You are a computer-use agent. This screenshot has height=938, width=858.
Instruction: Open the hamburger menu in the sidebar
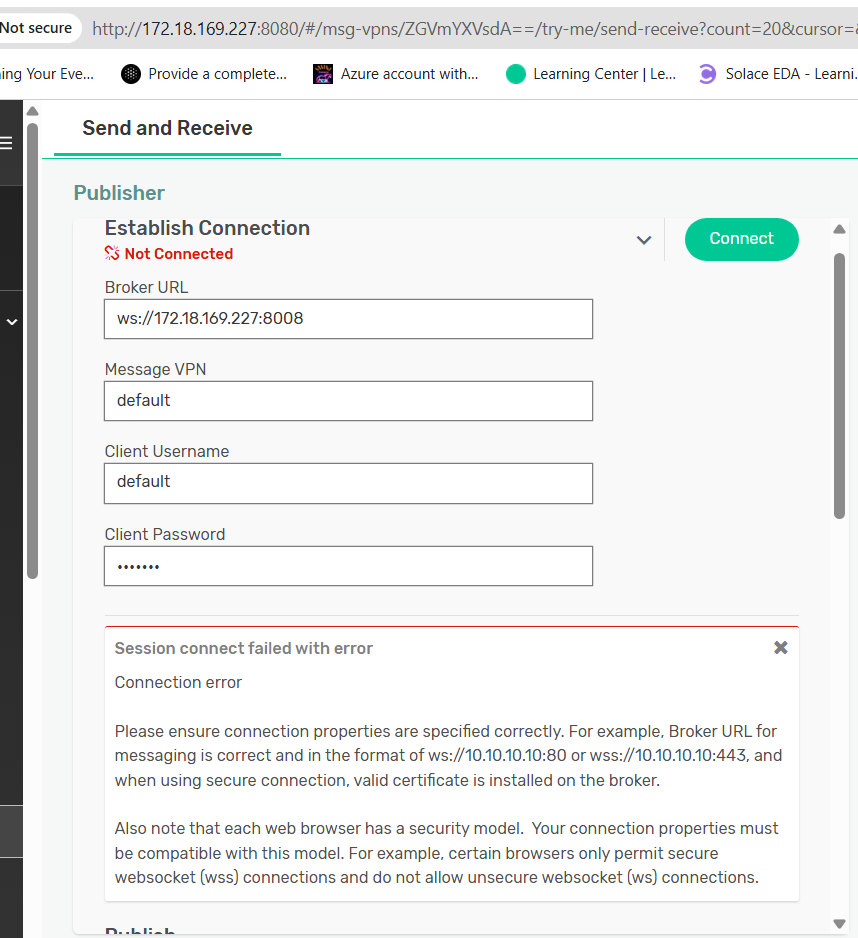[6, 143]
